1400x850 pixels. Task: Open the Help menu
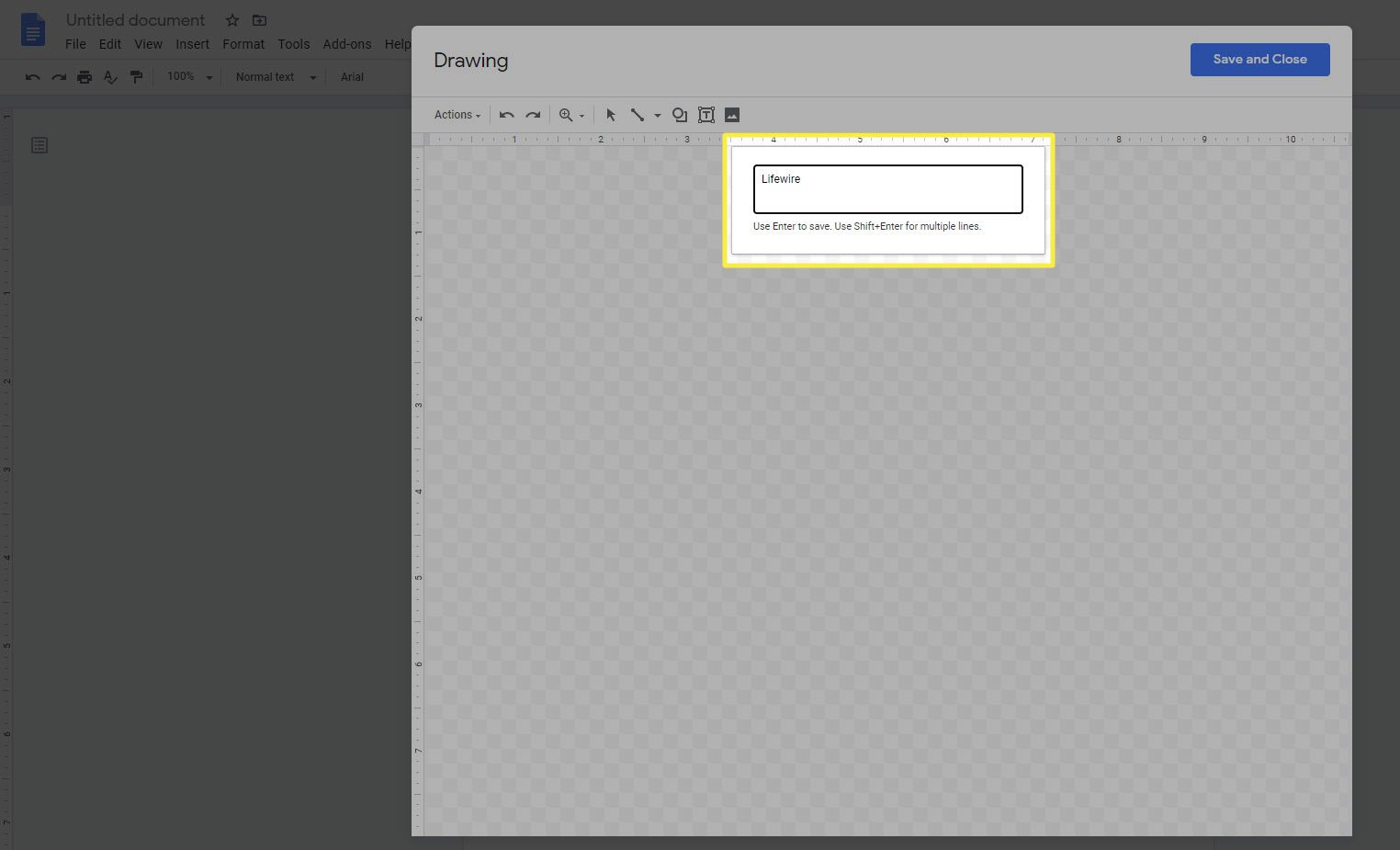click(397, 44)
